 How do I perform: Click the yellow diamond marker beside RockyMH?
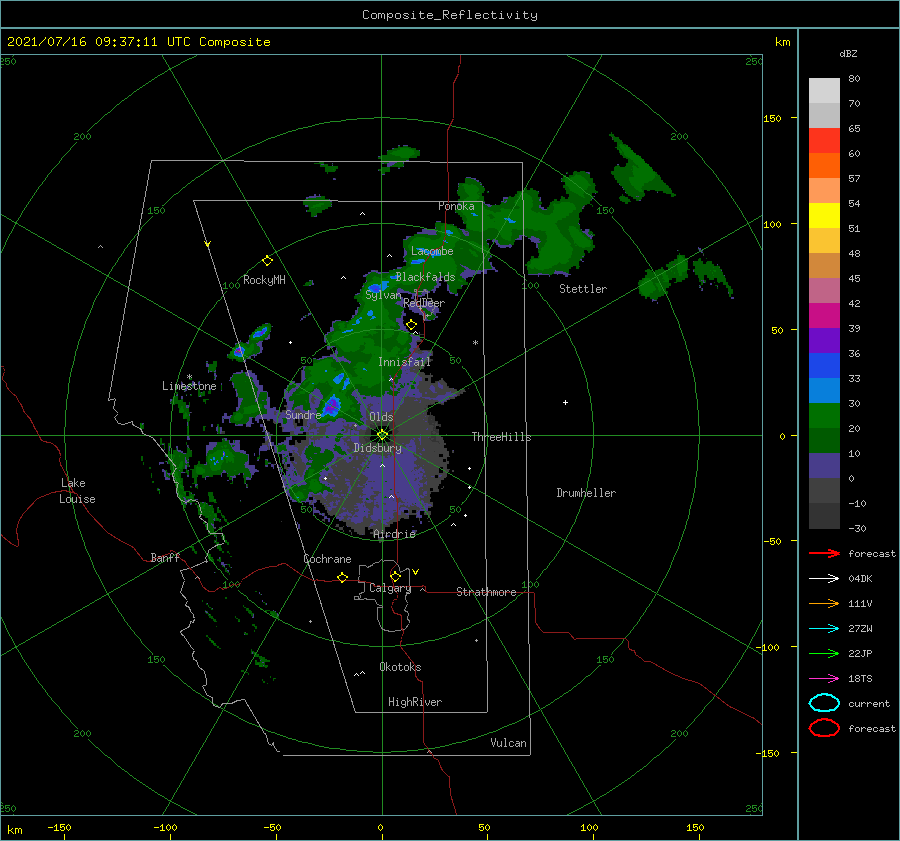coord(267,261)
